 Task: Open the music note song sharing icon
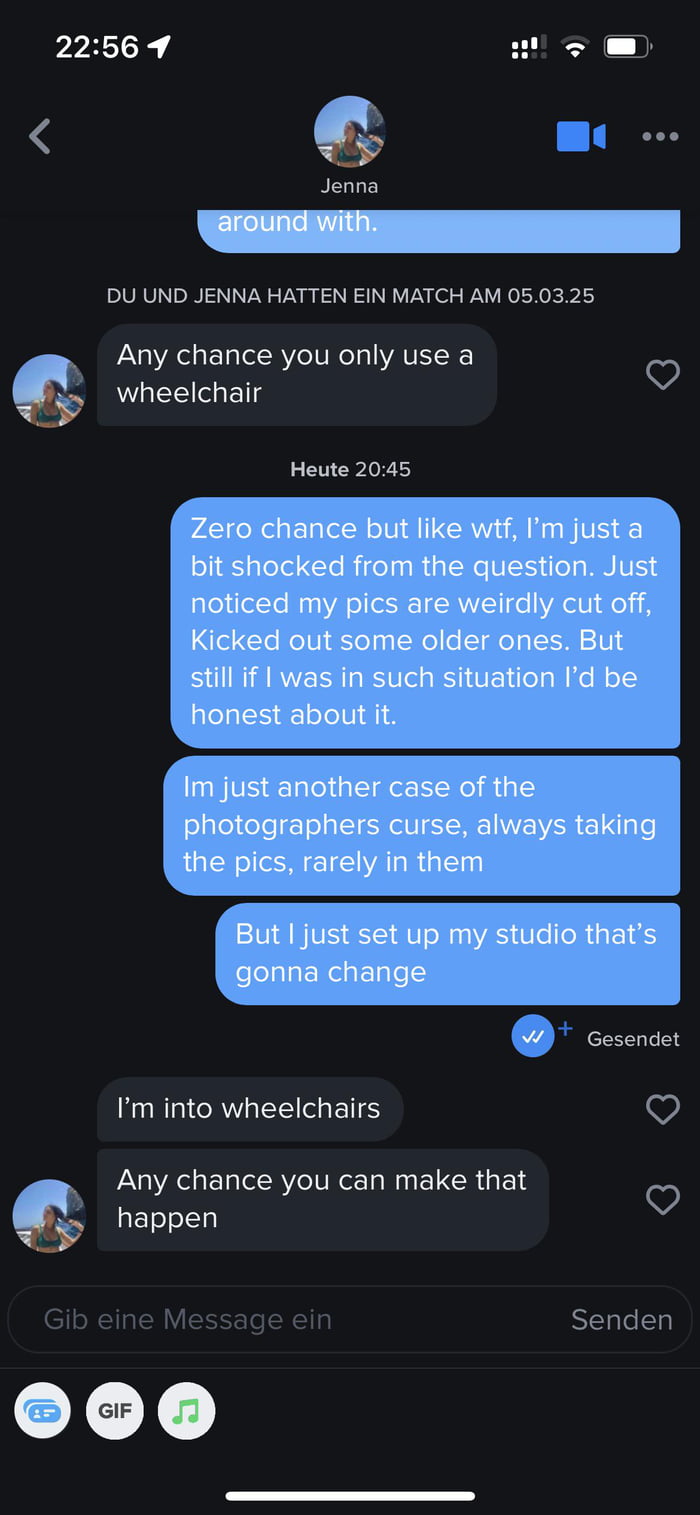186,1411
